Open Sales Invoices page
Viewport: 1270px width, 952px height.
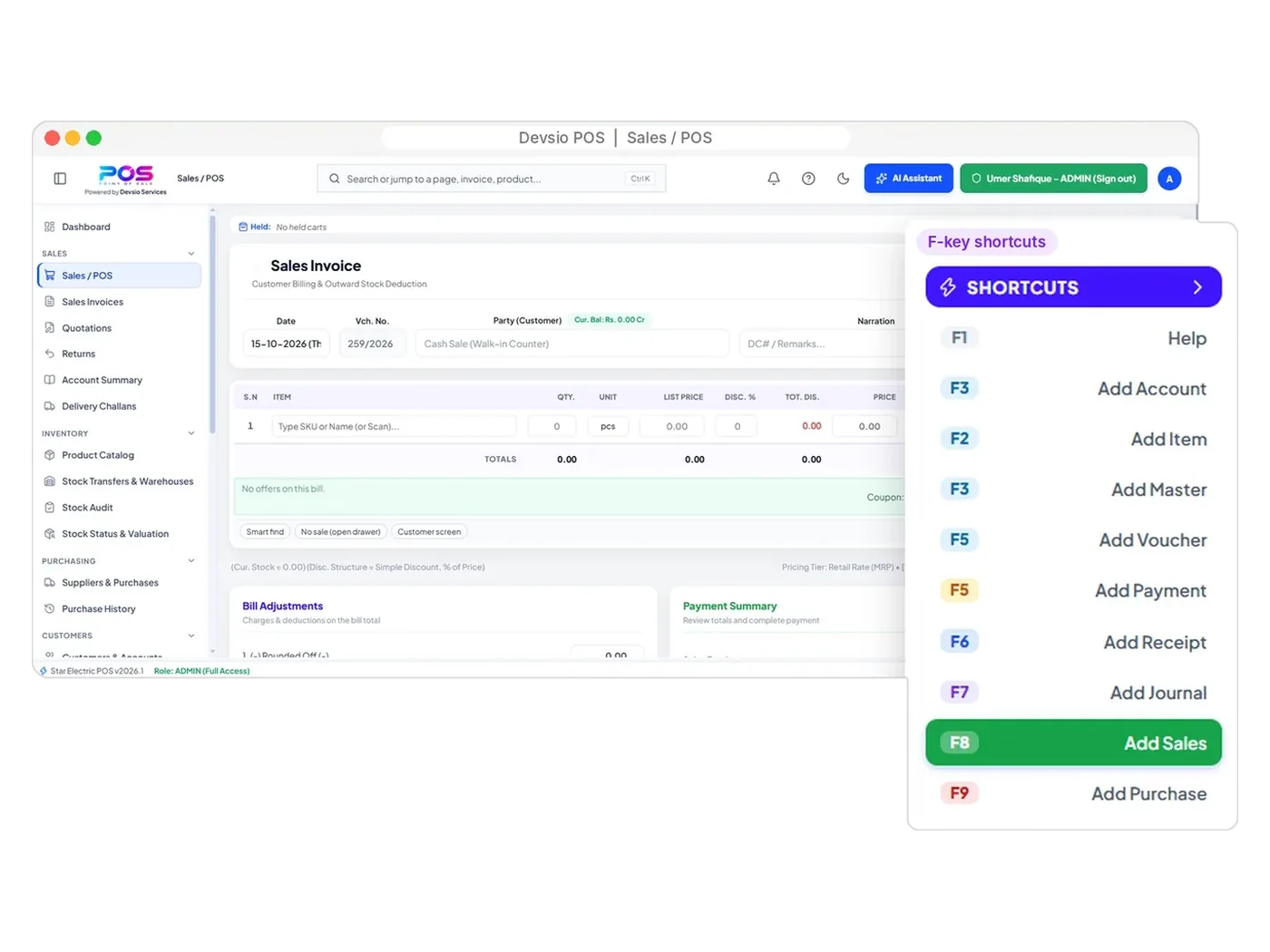click(x=93, y=302)
